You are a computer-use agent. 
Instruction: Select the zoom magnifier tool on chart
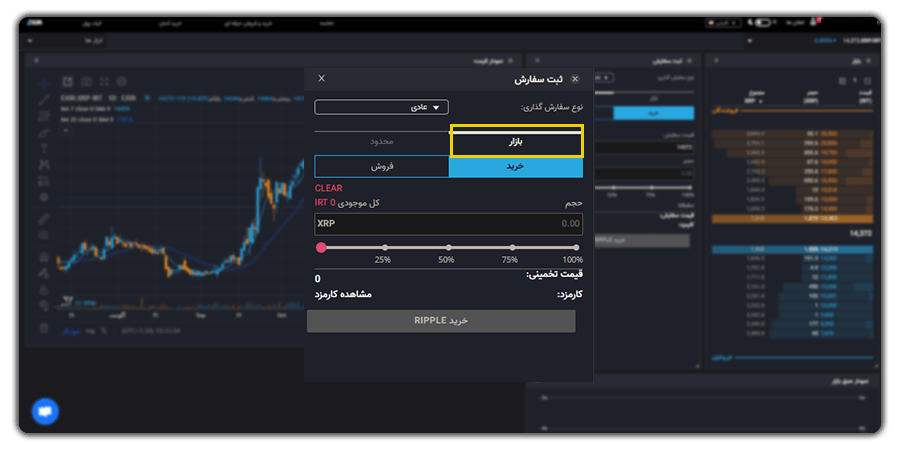[x=44, y=235]
